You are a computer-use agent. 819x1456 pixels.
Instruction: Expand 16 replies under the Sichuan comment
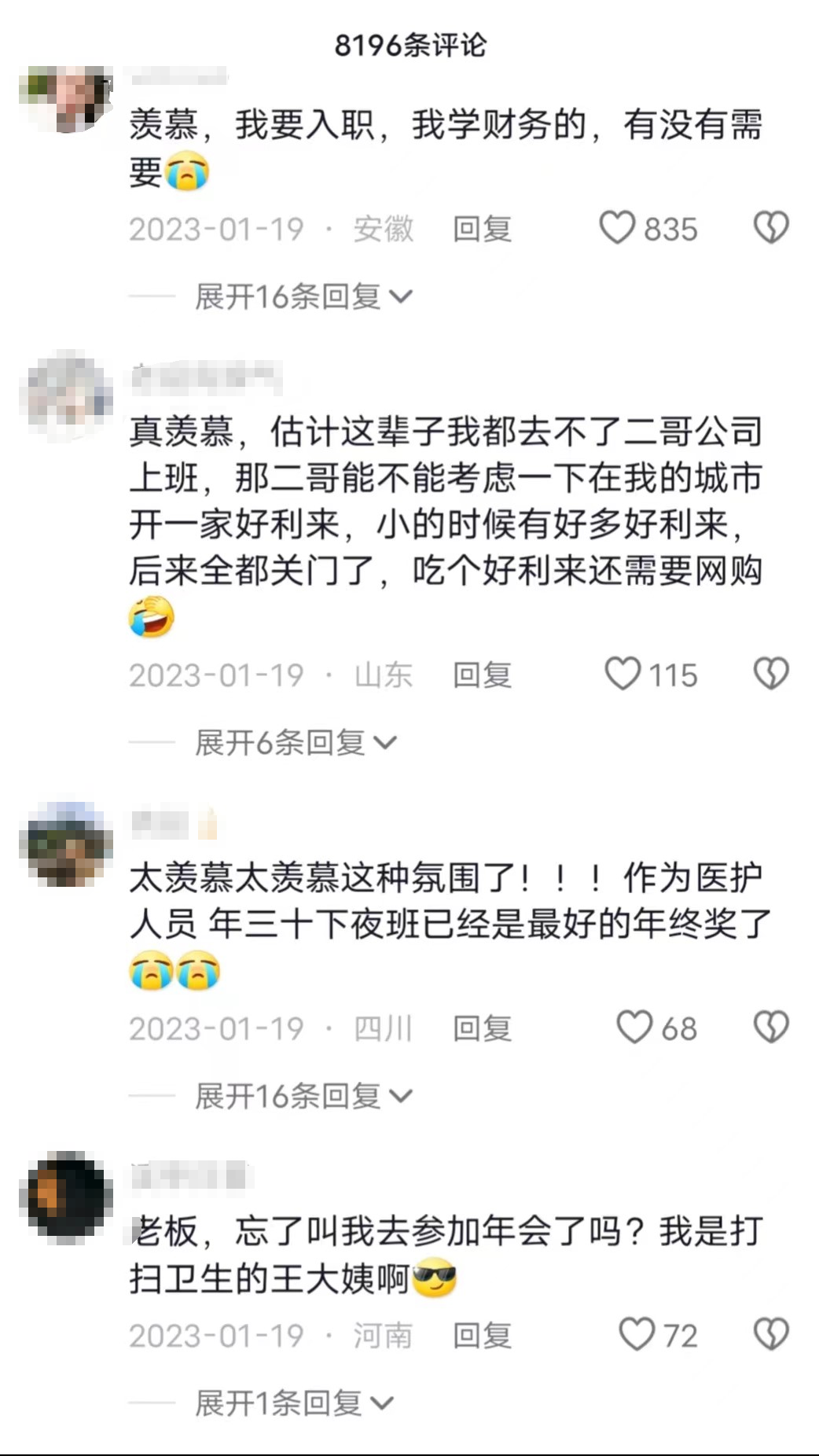click(303, 1095)
